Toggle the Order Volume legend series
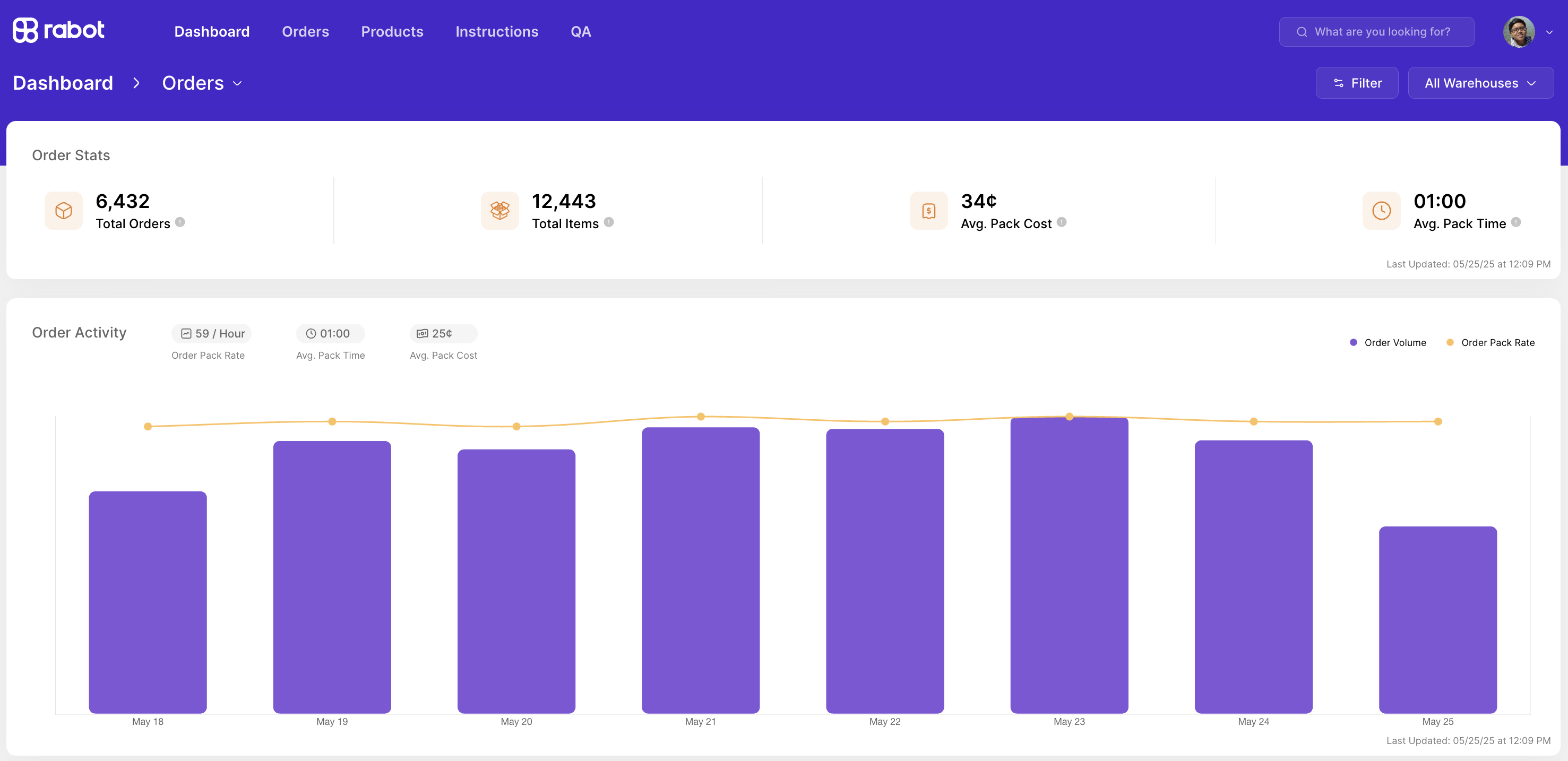The image size is (1568, 761). tap(1388, 342)
